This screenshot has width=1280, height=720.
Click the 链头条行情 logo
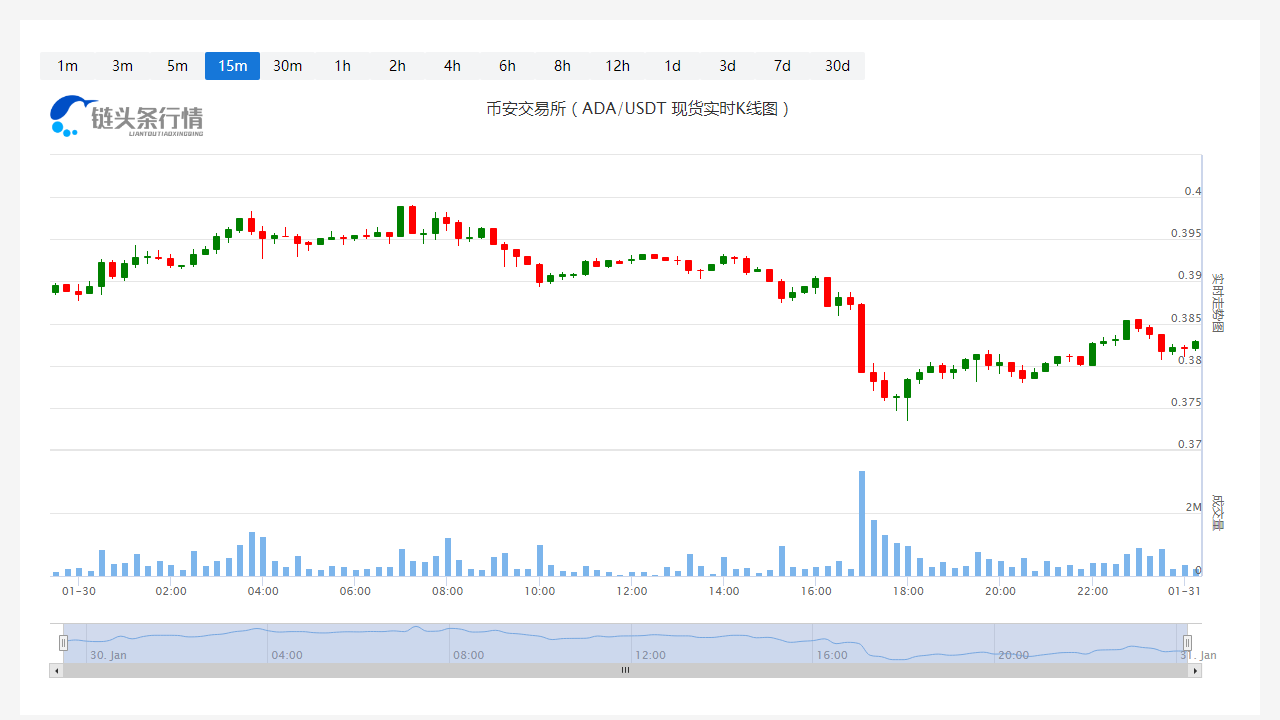point(126,116)
